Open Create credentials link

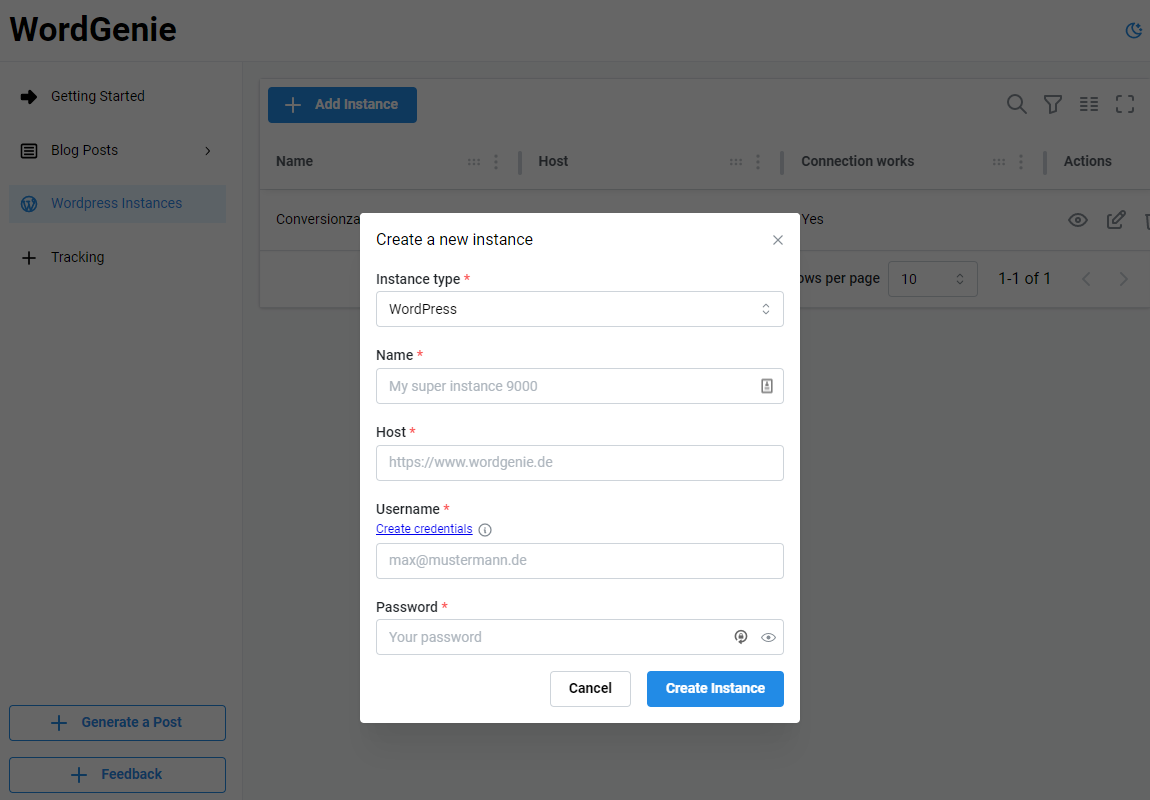424,529
